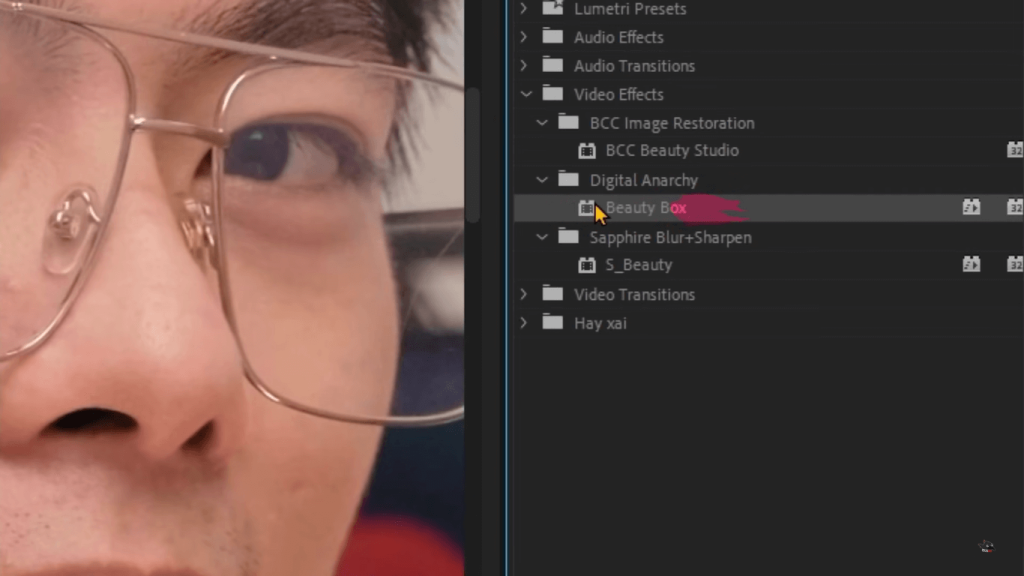Click the Digital Anarchy folder icon
The width and height of the screenshot is (1024, 576).
pyautogui.click(x=568, y=180)
